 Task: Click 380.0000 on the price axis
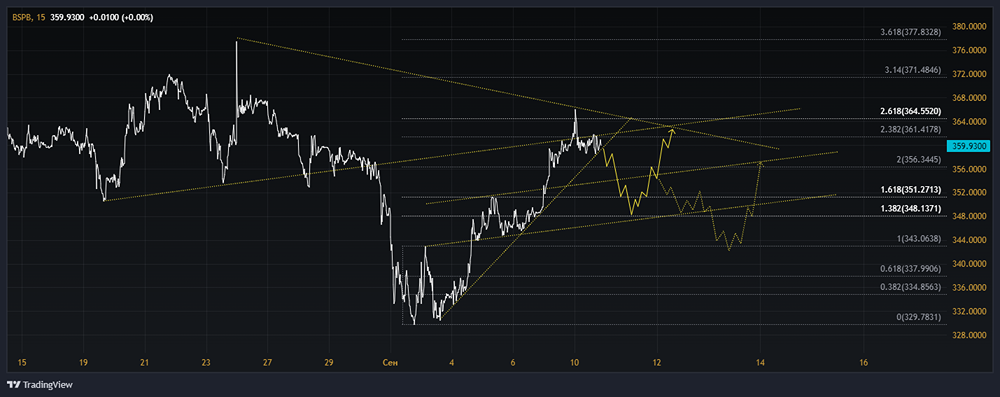(x=968, y=27)
